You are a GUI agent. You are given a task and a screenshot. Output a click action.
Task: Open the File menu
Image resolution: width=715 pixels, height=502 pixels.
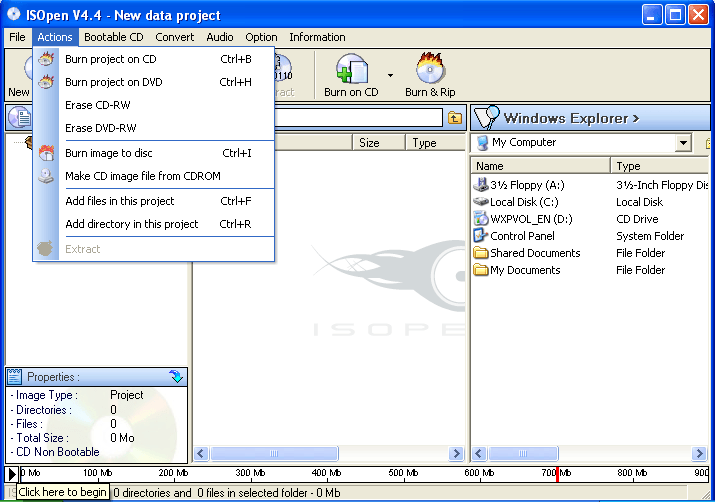point(17,37)
